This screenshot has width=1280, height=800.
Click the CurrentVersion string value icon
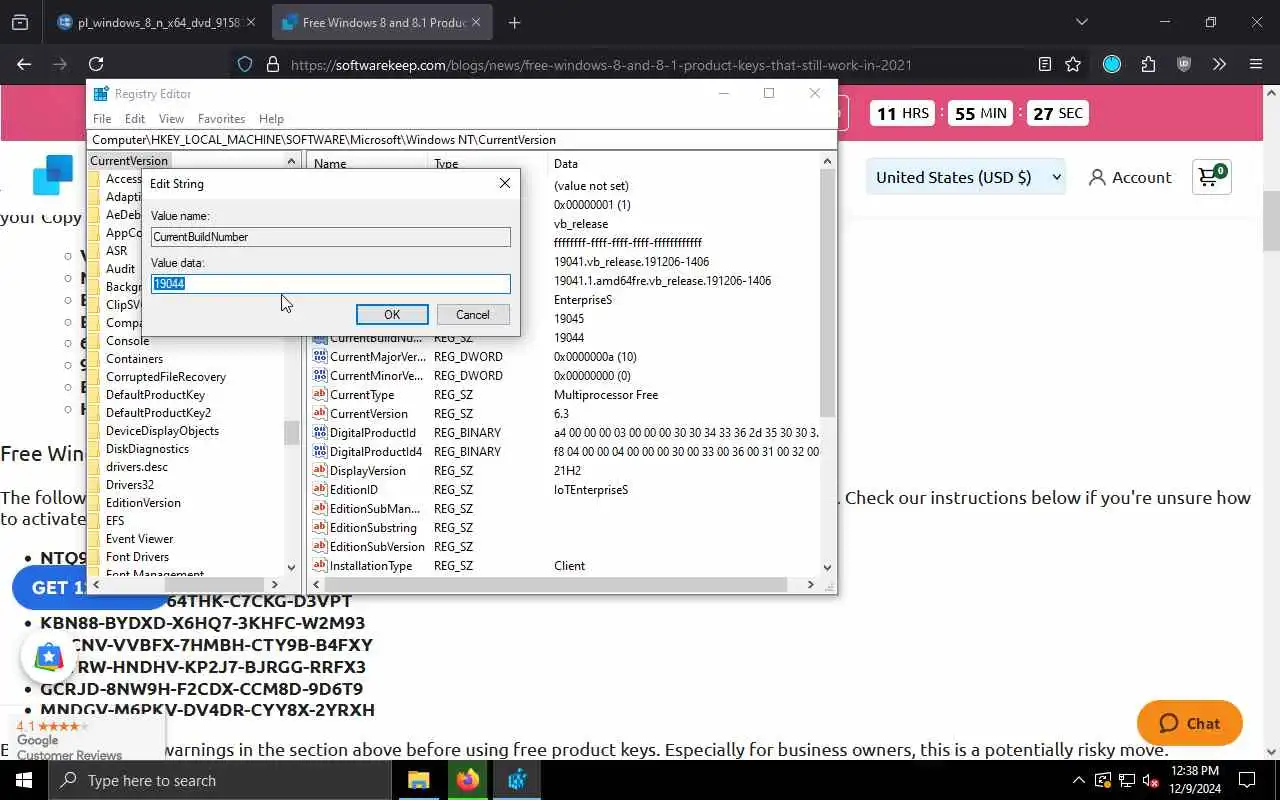click(320, 414)
